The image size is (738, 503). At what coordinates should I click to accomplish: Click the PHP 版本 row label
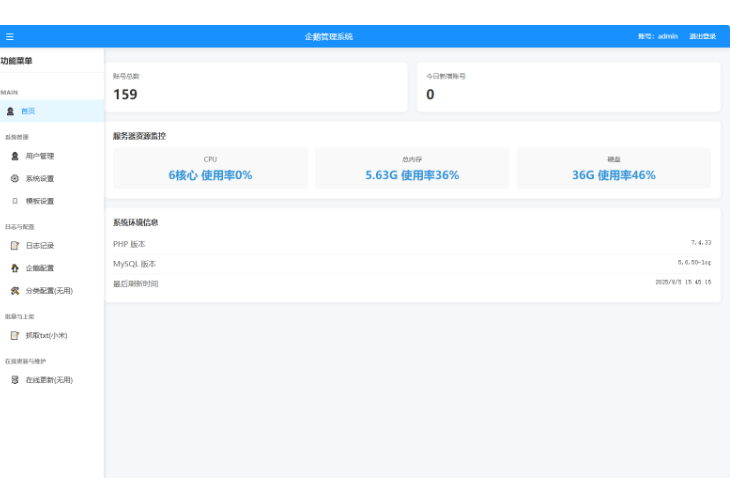point(129,244)
